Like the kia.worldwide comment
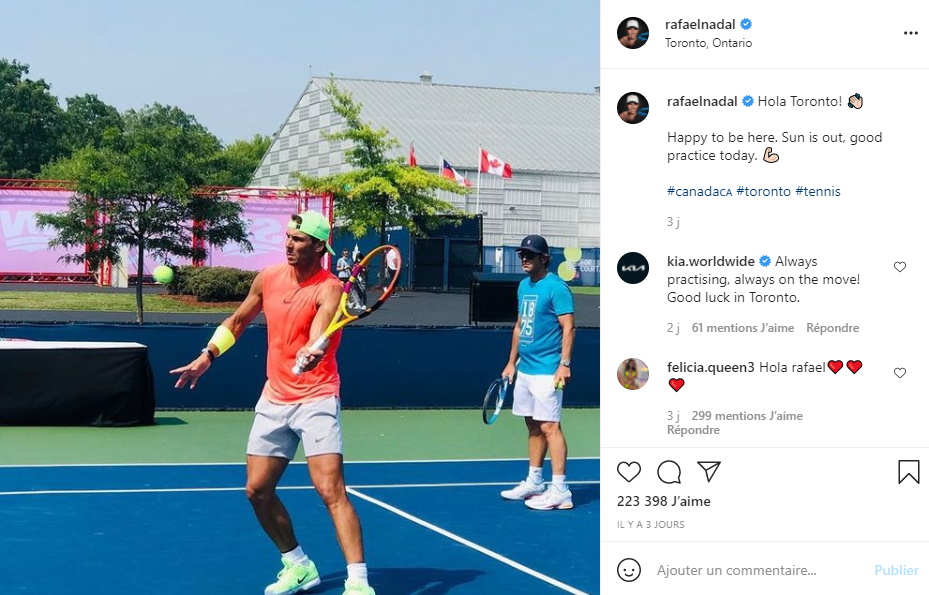The image size is (929, 595). 900,267
